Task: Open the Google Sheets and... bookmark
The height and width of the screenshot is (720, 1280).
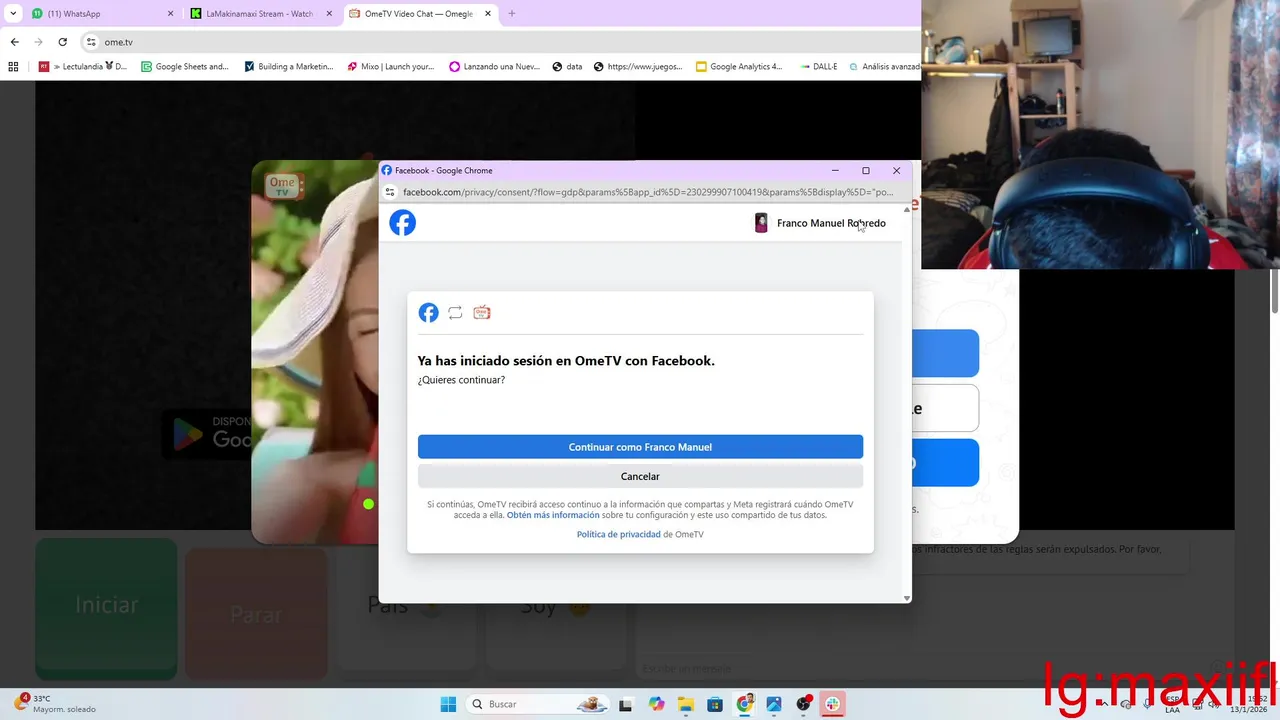Action: [185, 67]
